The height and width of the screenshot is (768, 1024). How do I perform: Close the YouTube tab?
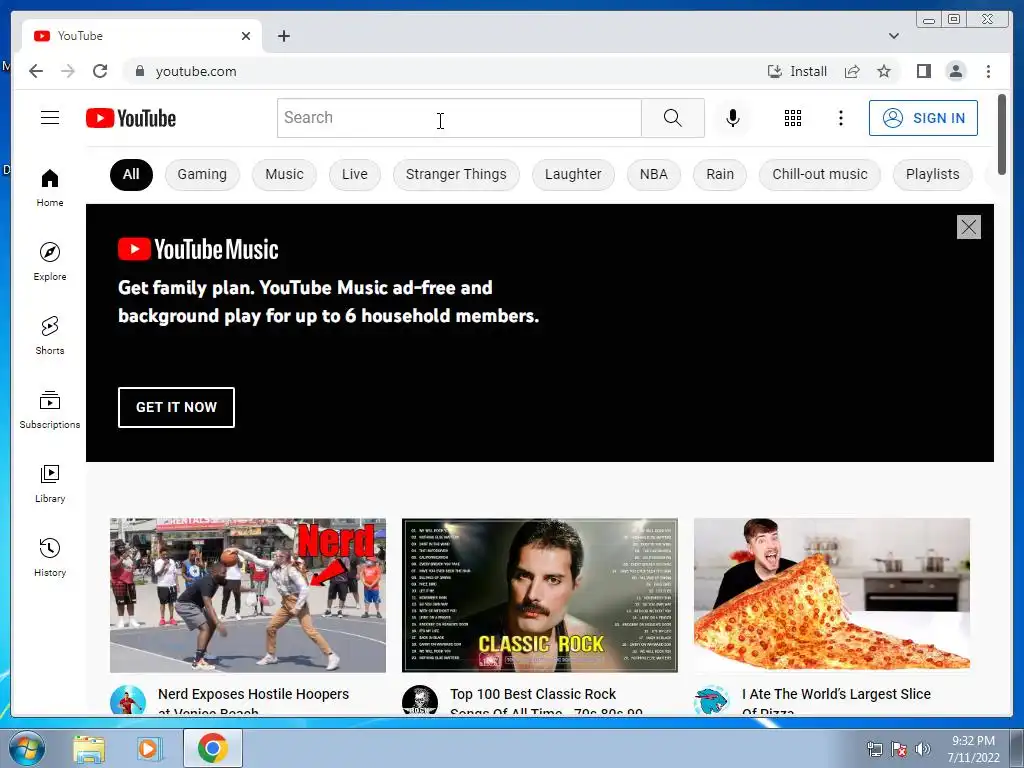point(246,36)
